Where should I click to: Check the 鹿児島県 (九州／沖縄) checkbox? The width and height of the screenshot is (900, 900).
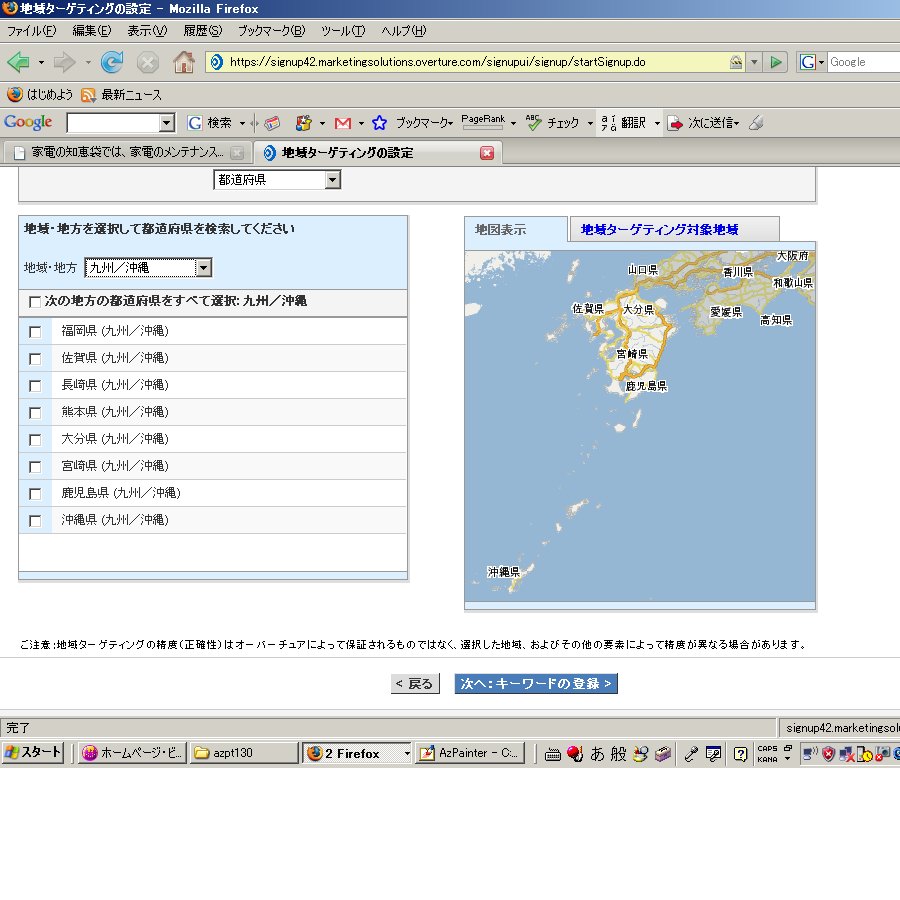pyautogui.click(x=35, y=494)
